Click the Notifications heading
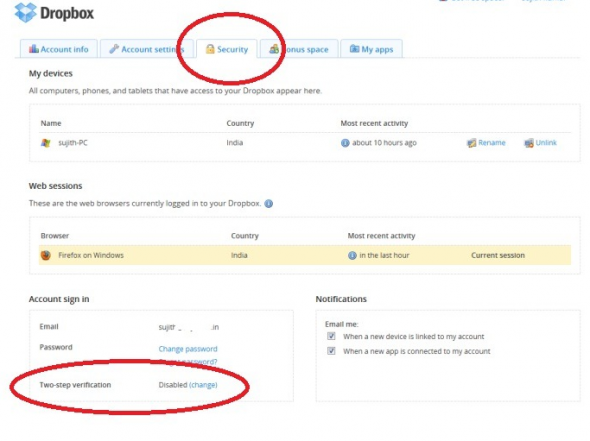The image size is (590, 441). [341, 299]
